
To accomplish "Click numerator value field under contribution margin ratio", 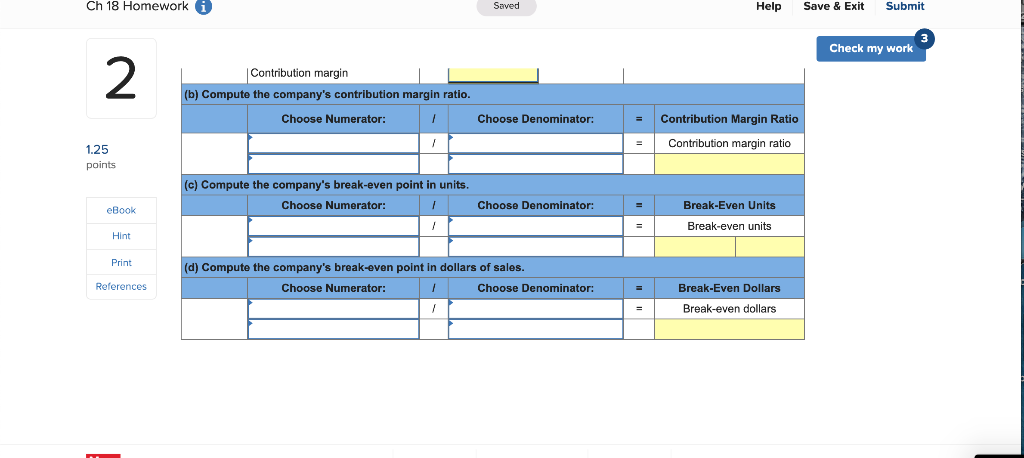I will (333, 164).
